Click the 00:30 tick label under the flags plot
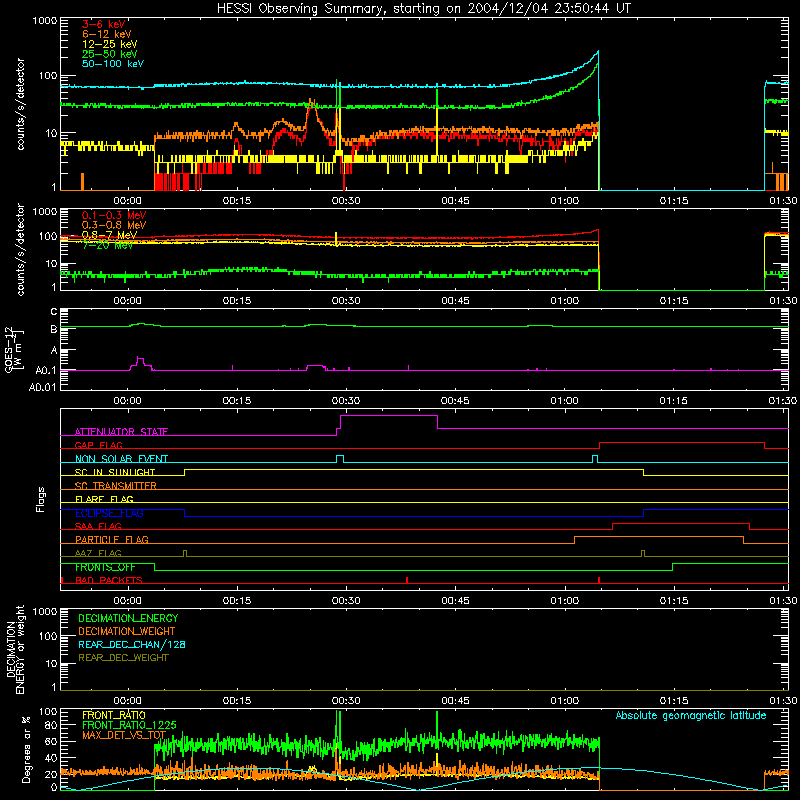Screen dimensions: 800x800 [346, 601]
